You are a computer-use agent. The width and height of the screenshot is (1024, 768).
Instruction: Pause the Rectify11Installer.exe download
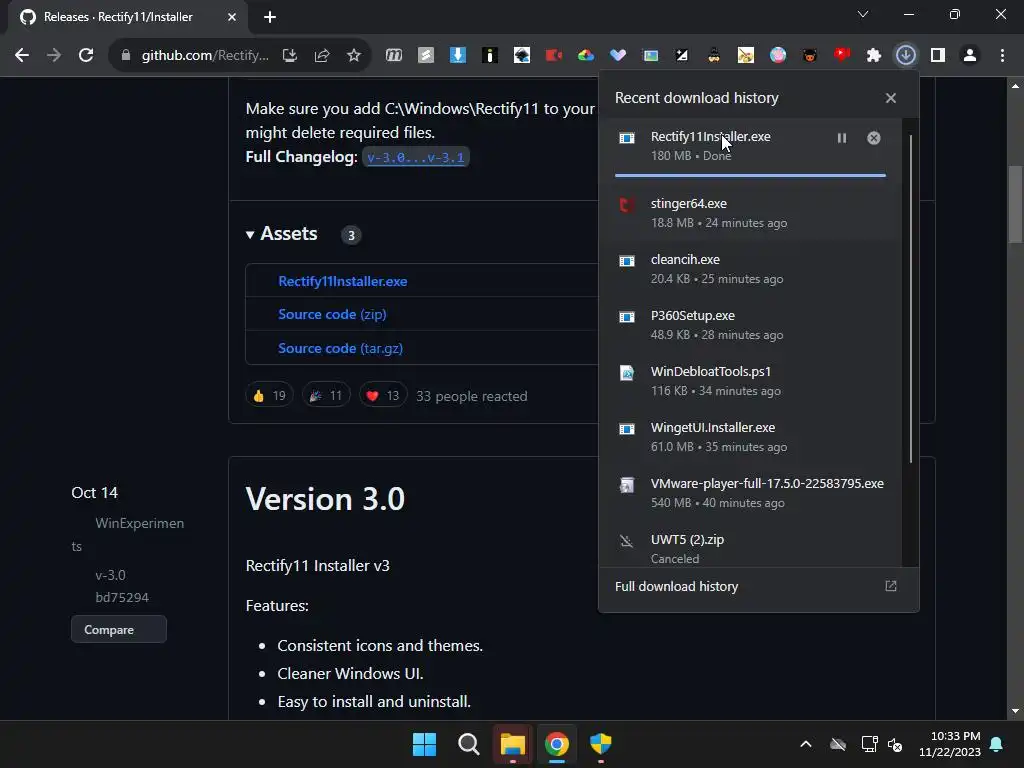click(842, 138)
